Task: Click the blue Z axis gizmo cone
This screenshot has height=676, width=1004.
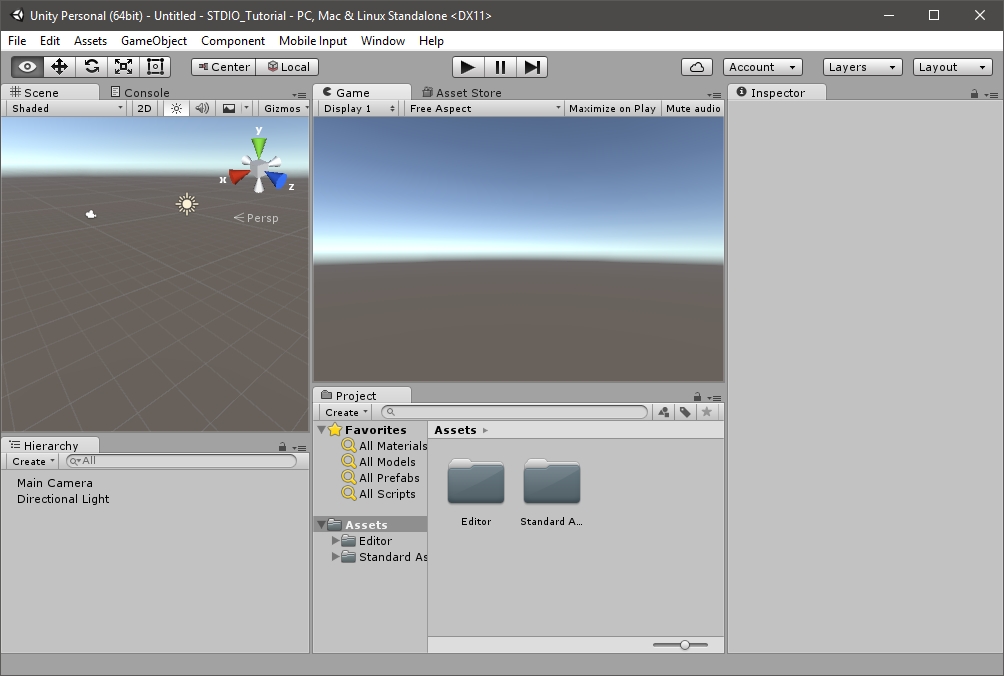Action: point(277,179)
